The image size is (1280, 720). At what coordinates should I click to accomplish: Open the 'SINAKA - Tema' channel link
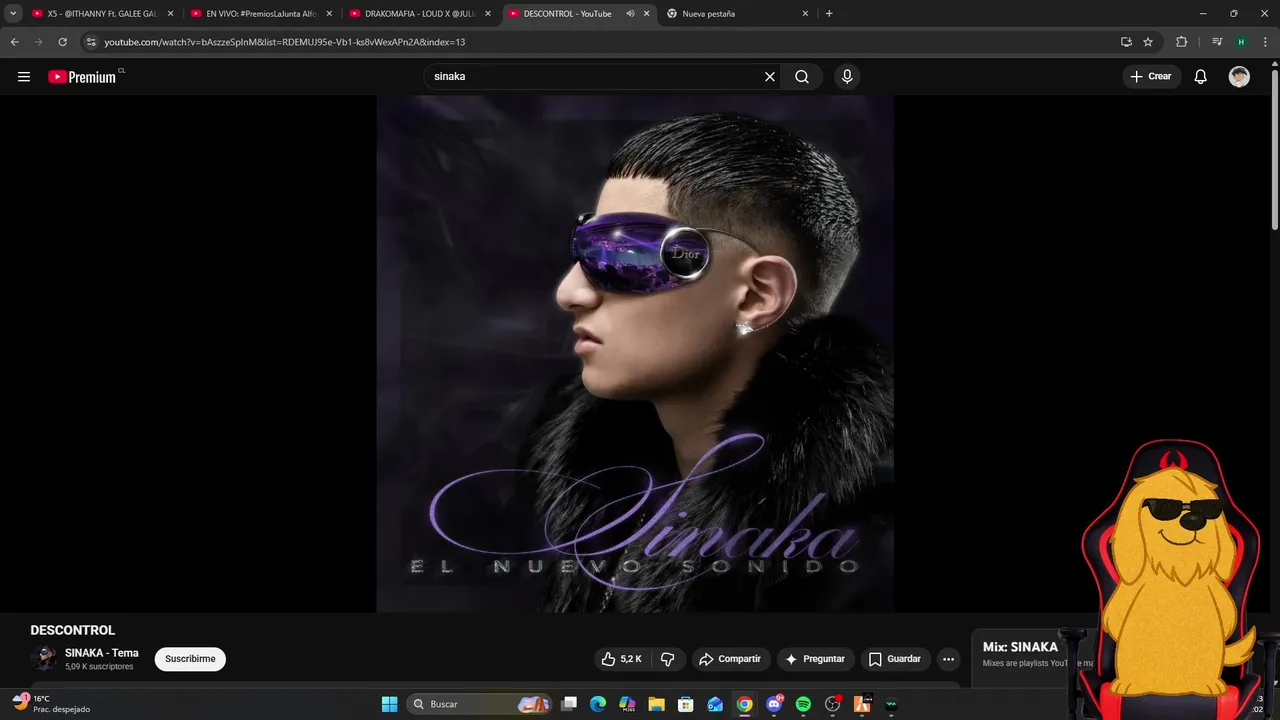tap(102, 653)
